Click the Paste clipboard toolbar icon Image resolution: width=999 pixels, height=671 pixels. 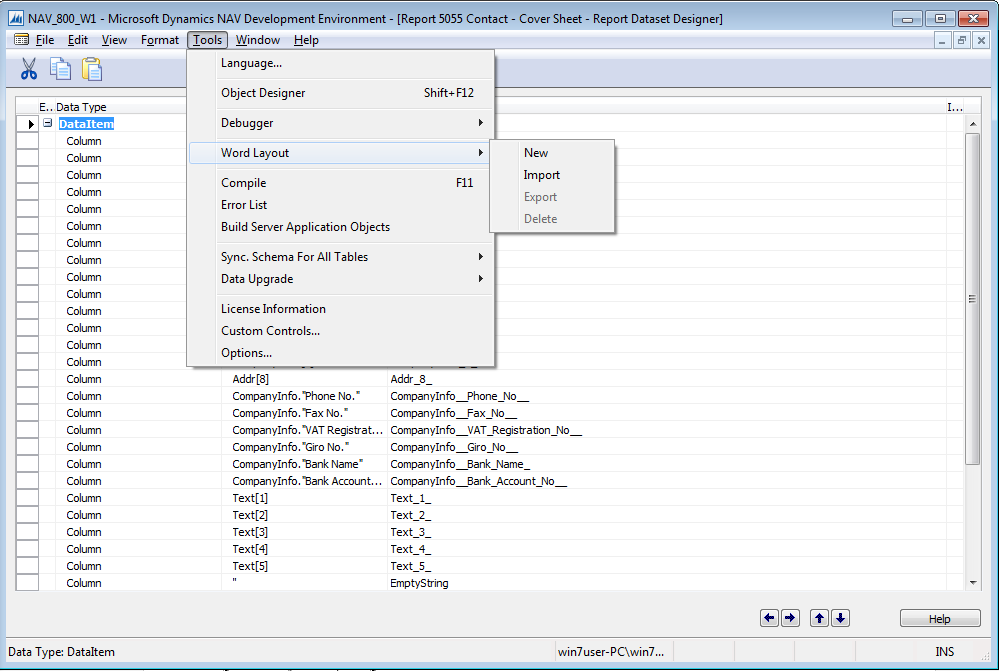coord(92,69)
